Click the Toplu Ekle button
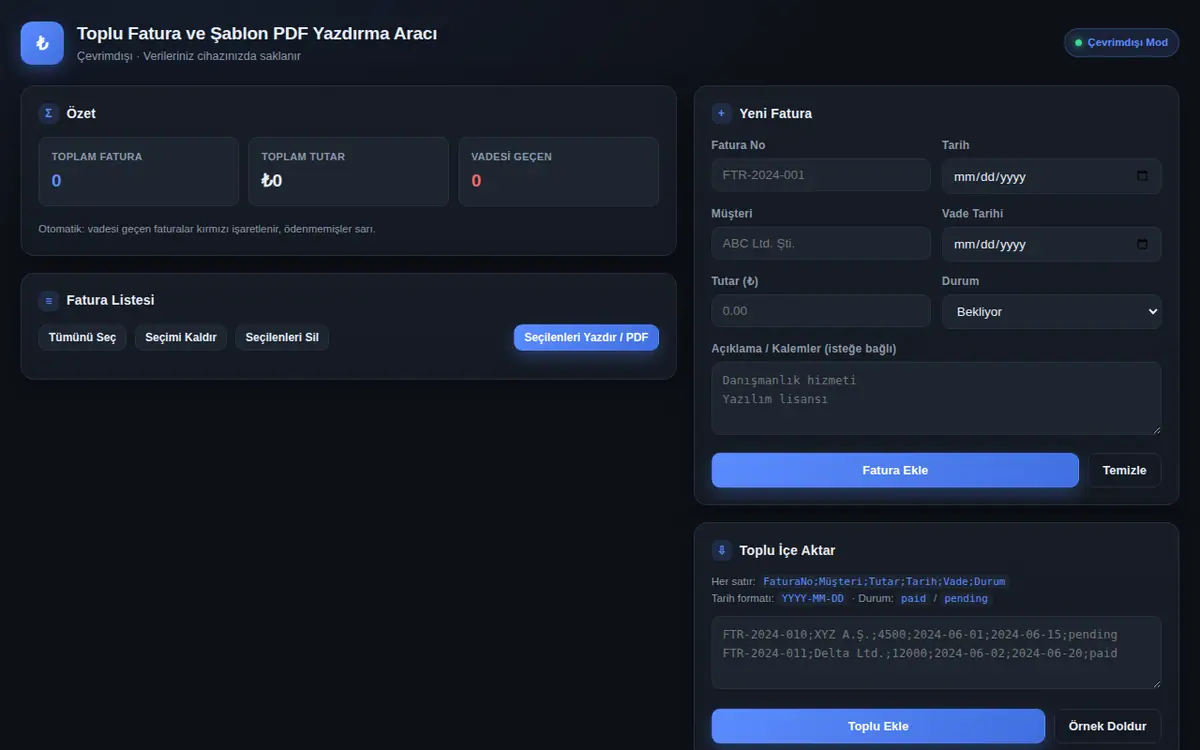The height and width of the screenshot is (750, 1200). (878, 726)
